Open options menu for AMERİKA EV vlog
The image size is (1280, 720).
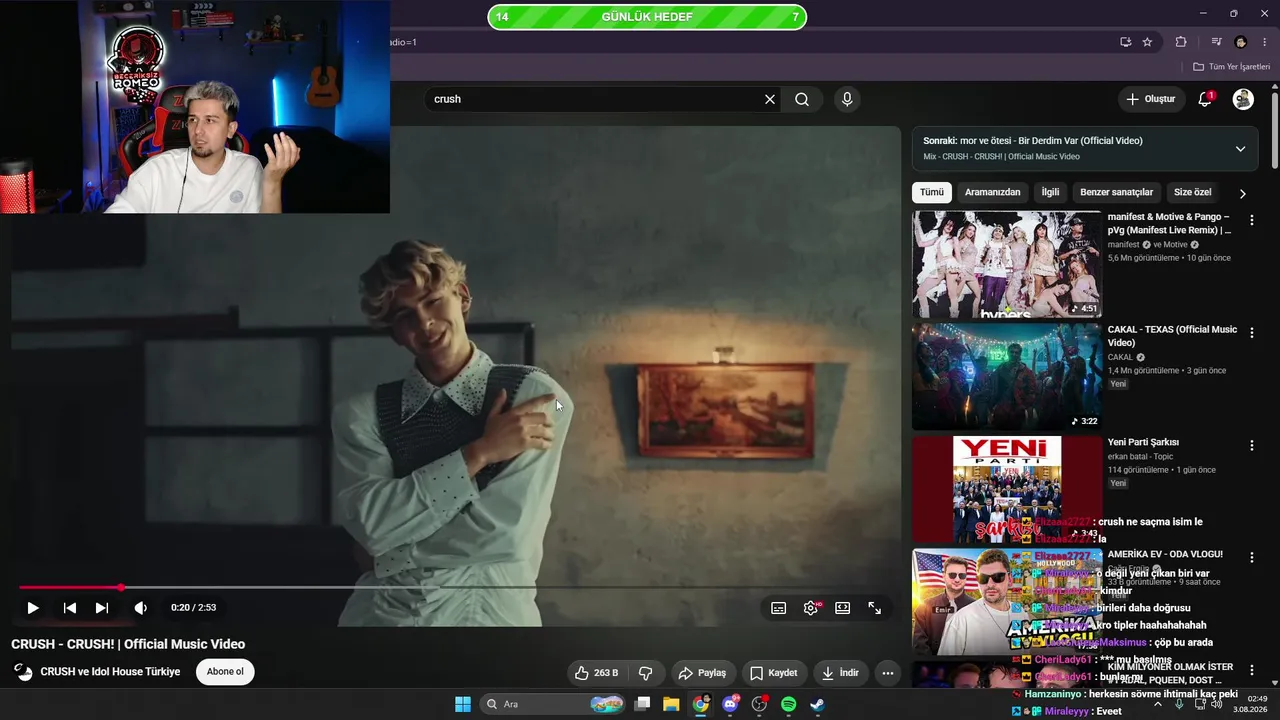[1252, 558]
